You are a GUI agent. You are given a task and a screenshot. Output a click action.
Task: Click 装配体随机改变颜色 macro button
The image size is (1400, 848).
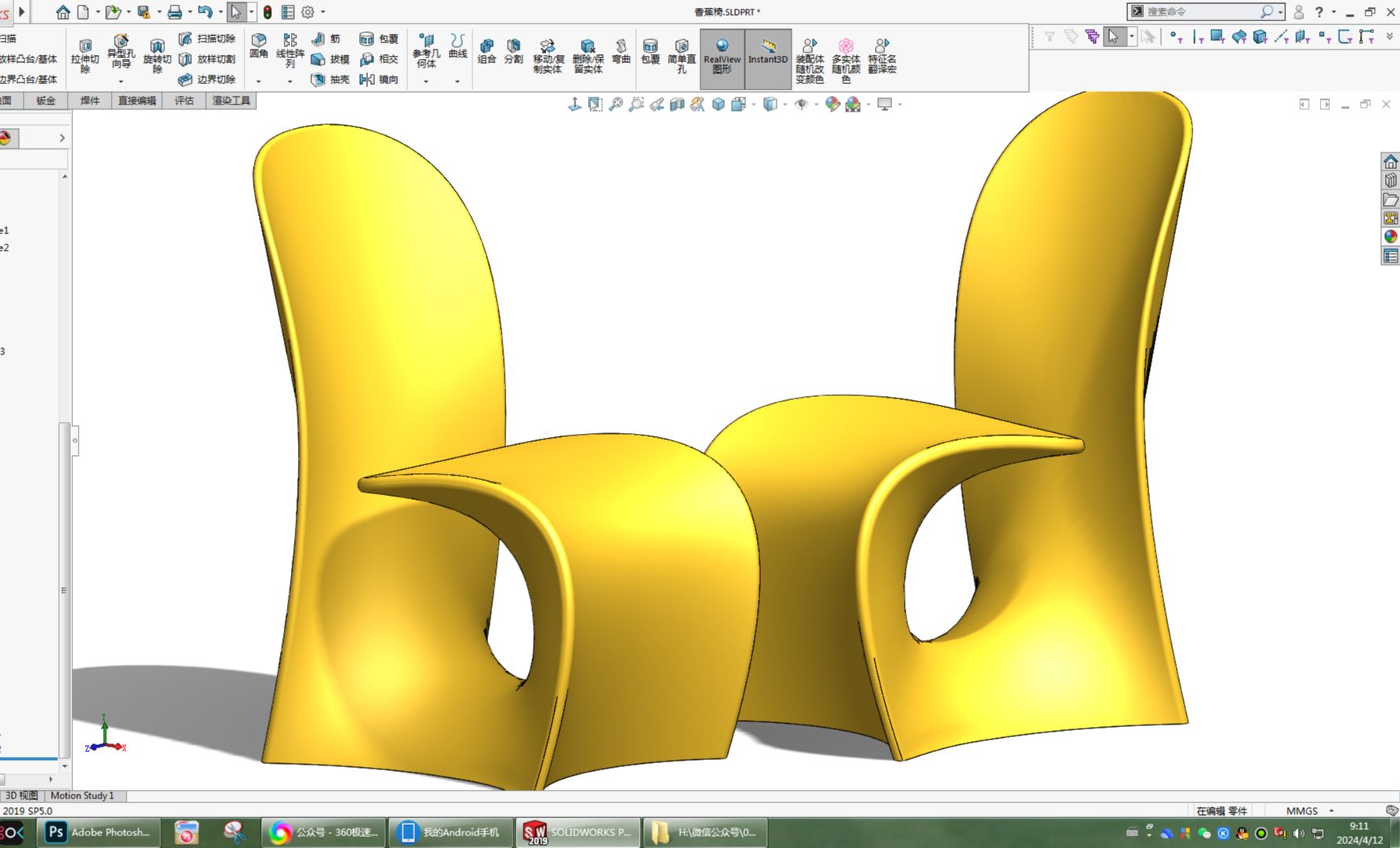click(810, 60)
